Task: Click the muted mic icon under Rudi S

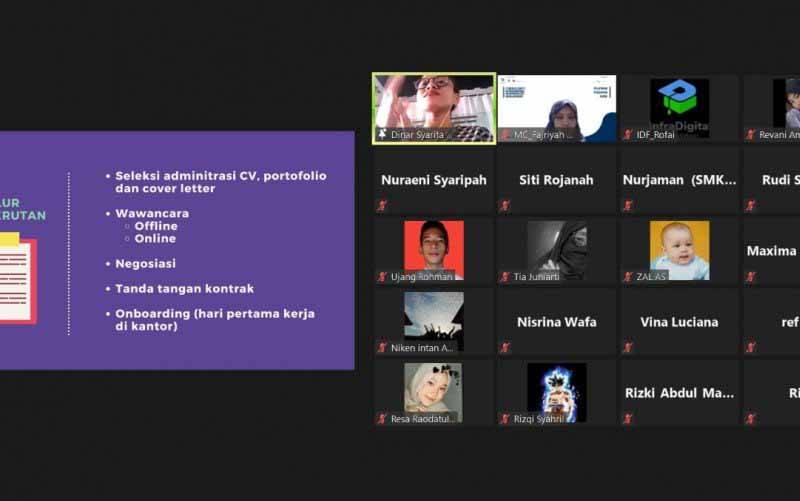Action: point(750,206)
